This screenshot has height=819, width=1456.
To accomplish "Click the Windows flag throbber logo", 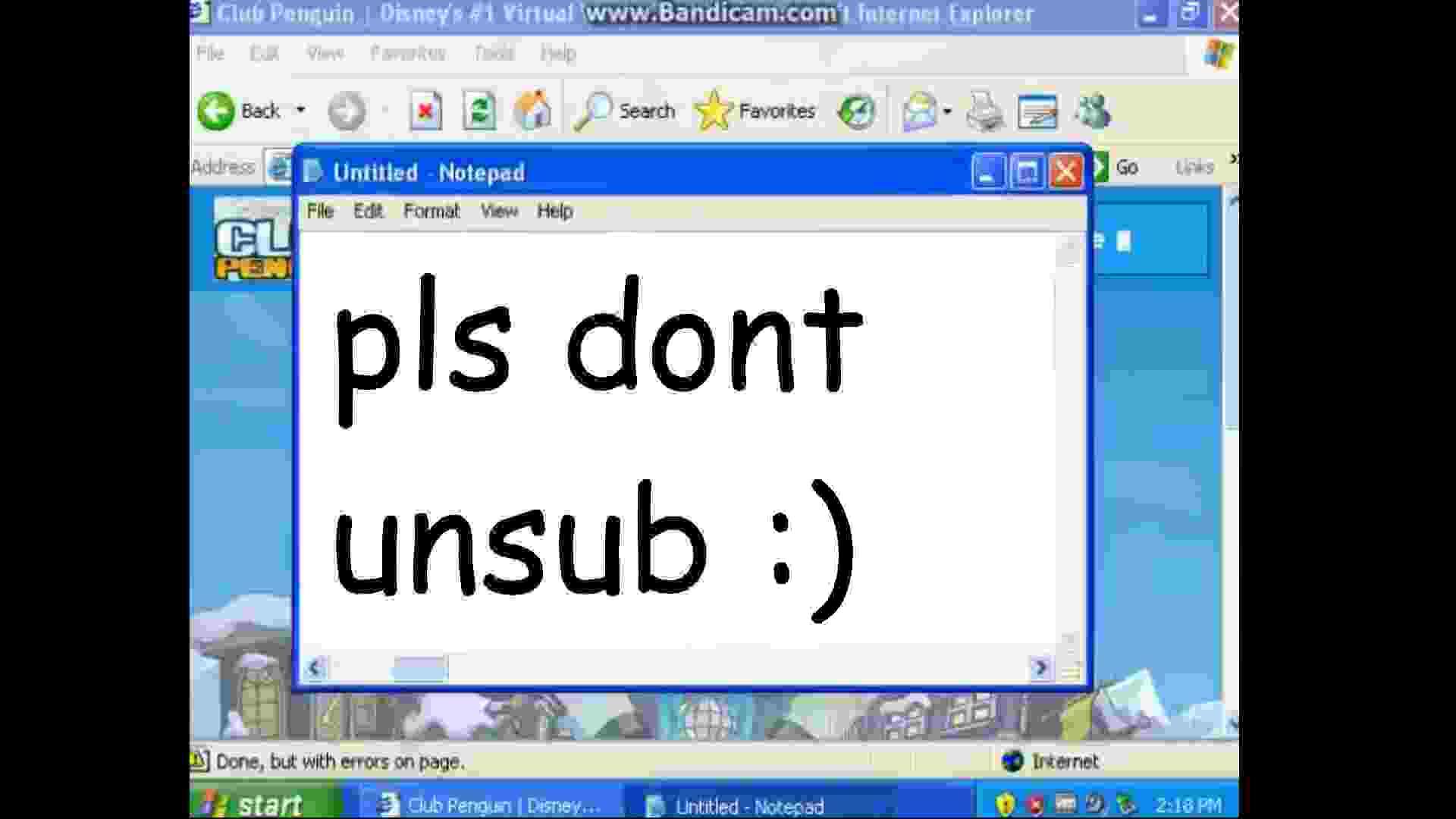I will tap(1219, 54).
